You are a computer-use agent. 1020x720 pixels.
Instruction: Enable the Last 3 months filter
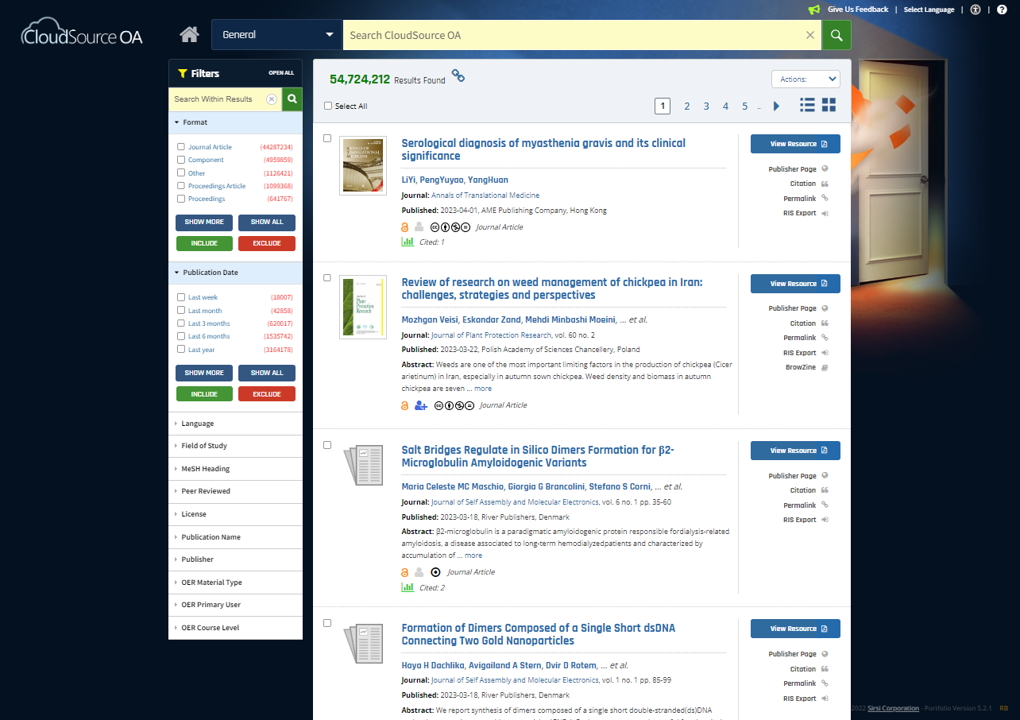coord(181,323)
